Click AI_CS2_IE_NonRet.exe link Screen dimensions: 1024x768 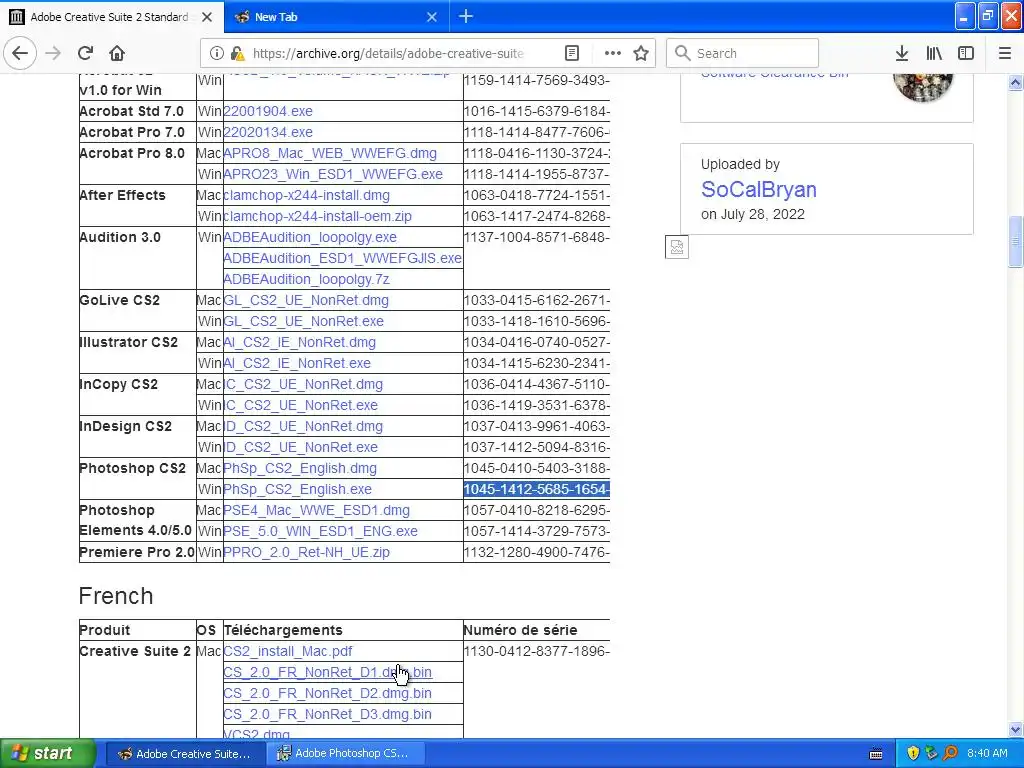296,363
